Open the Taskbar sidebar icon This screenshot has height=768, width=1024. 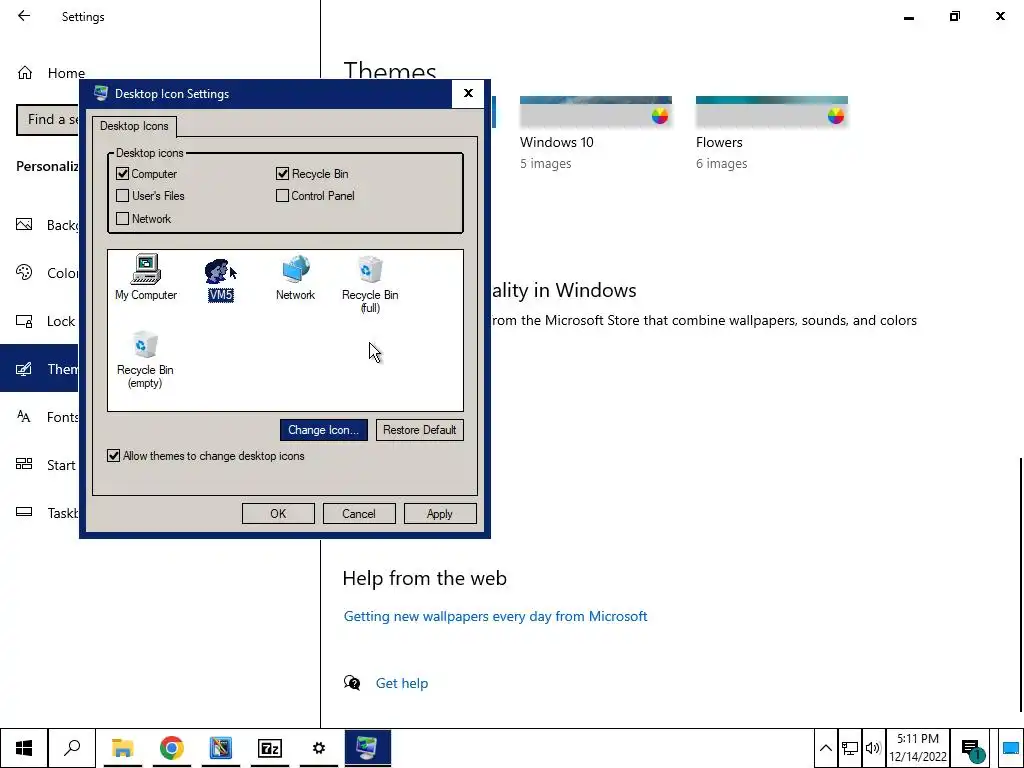[x=24, y=512]
